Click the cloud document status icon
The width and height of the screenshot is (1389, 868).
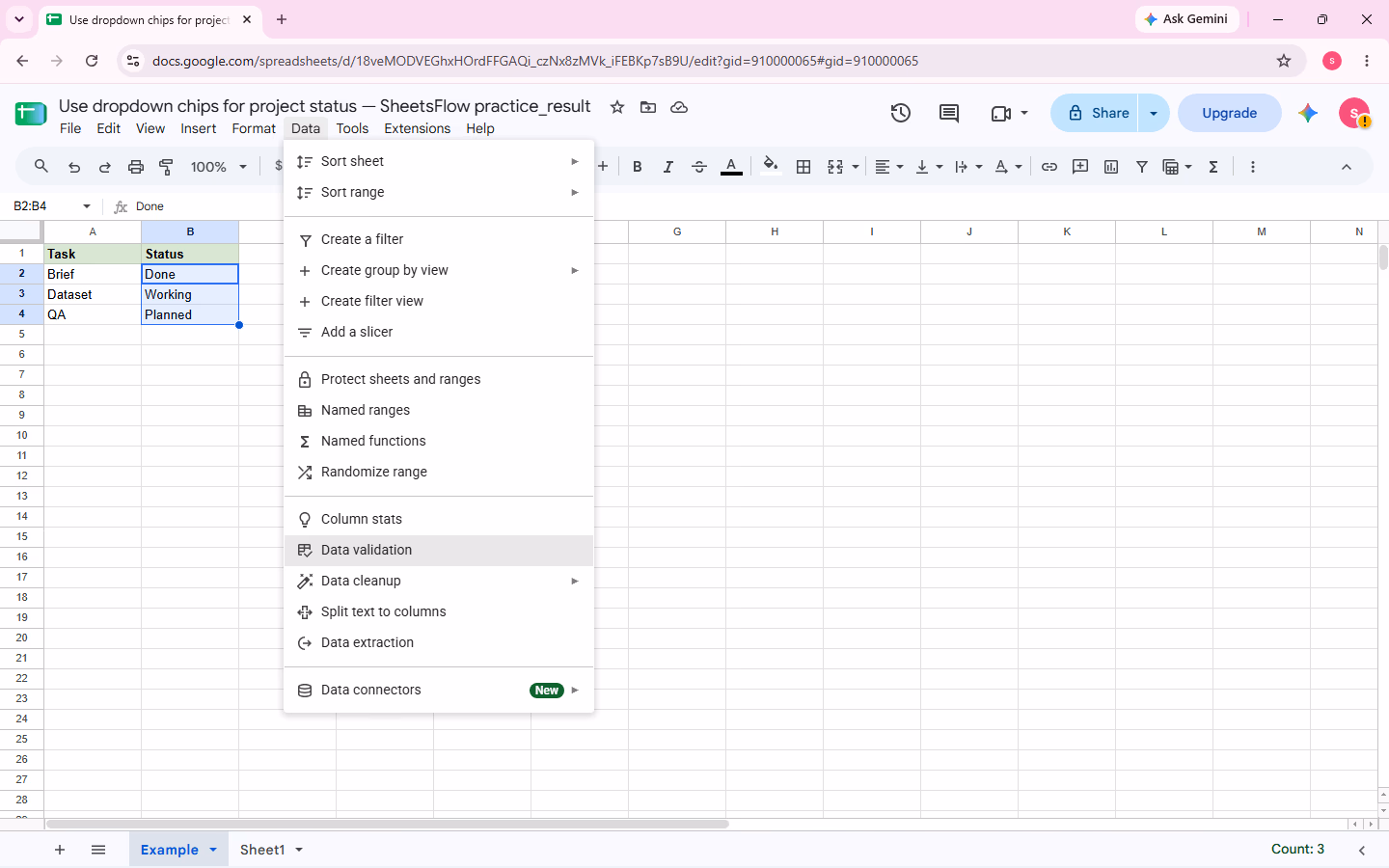[679, 107]
